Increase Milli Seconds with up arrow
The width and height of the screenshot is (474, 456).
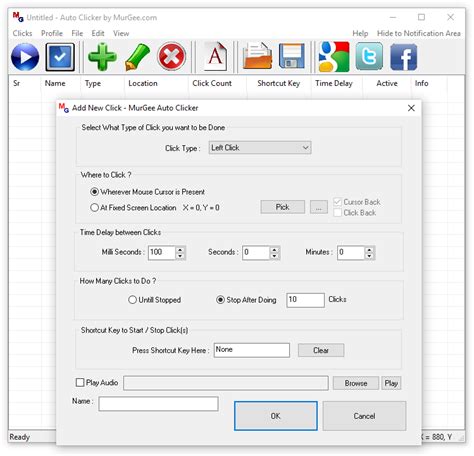[x=180, y=249]
